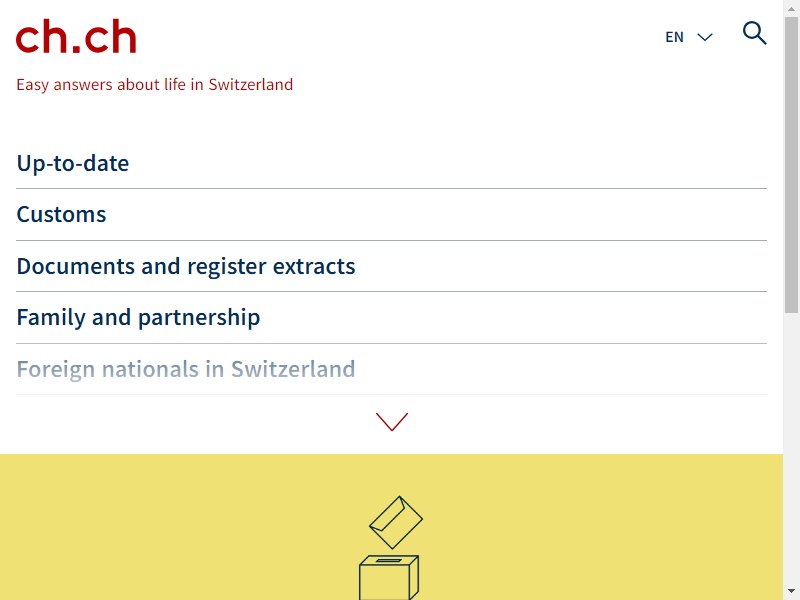Click the empty scrollbar track below the thumb
The image size is (800, 600).
pos(791,449)
